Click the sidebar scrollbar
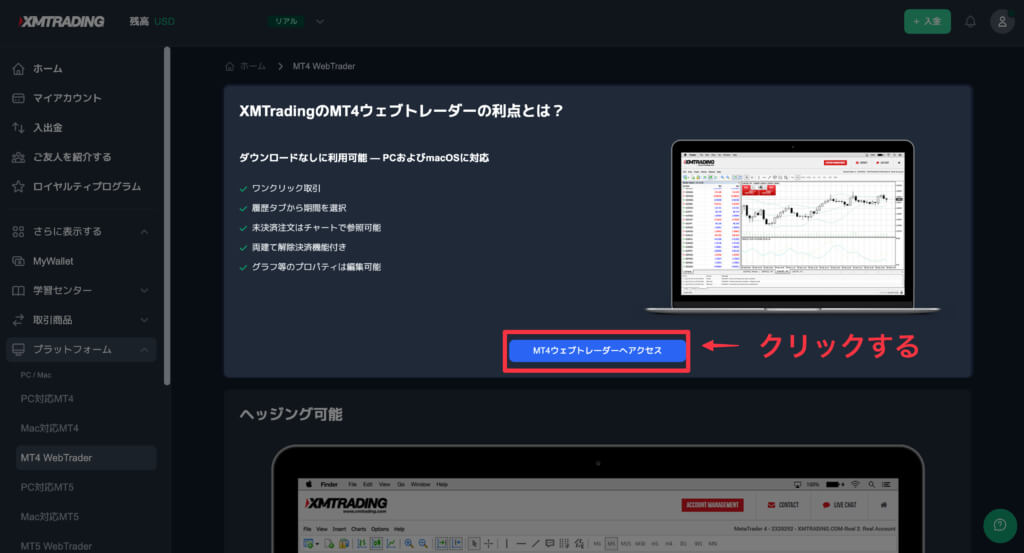This screenshot has height=553, width=1024. pyautogui.click(x=167, y=215)
